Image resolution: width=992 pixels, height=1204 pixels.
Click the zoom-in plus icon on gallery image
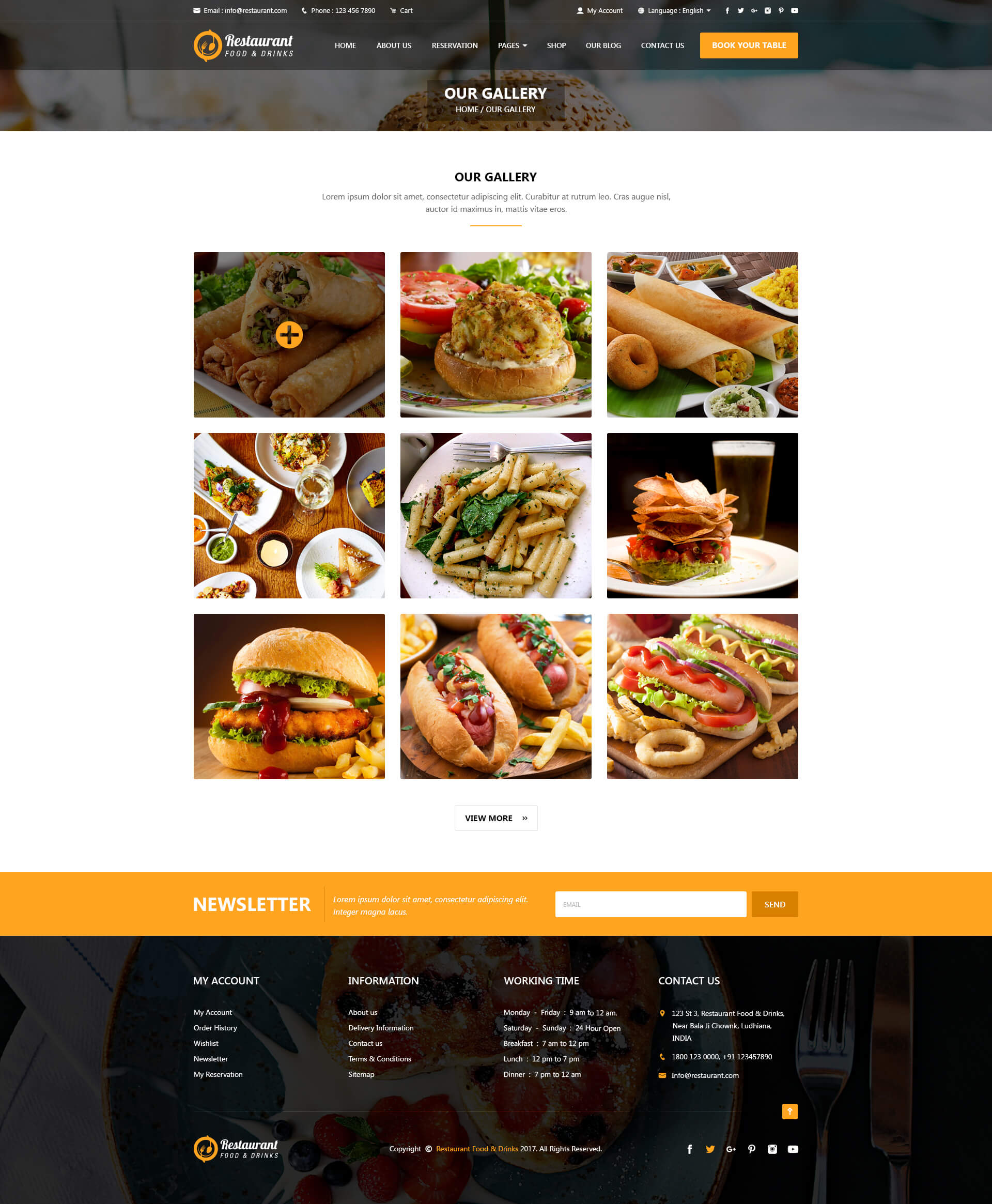(x=288, y=334)
